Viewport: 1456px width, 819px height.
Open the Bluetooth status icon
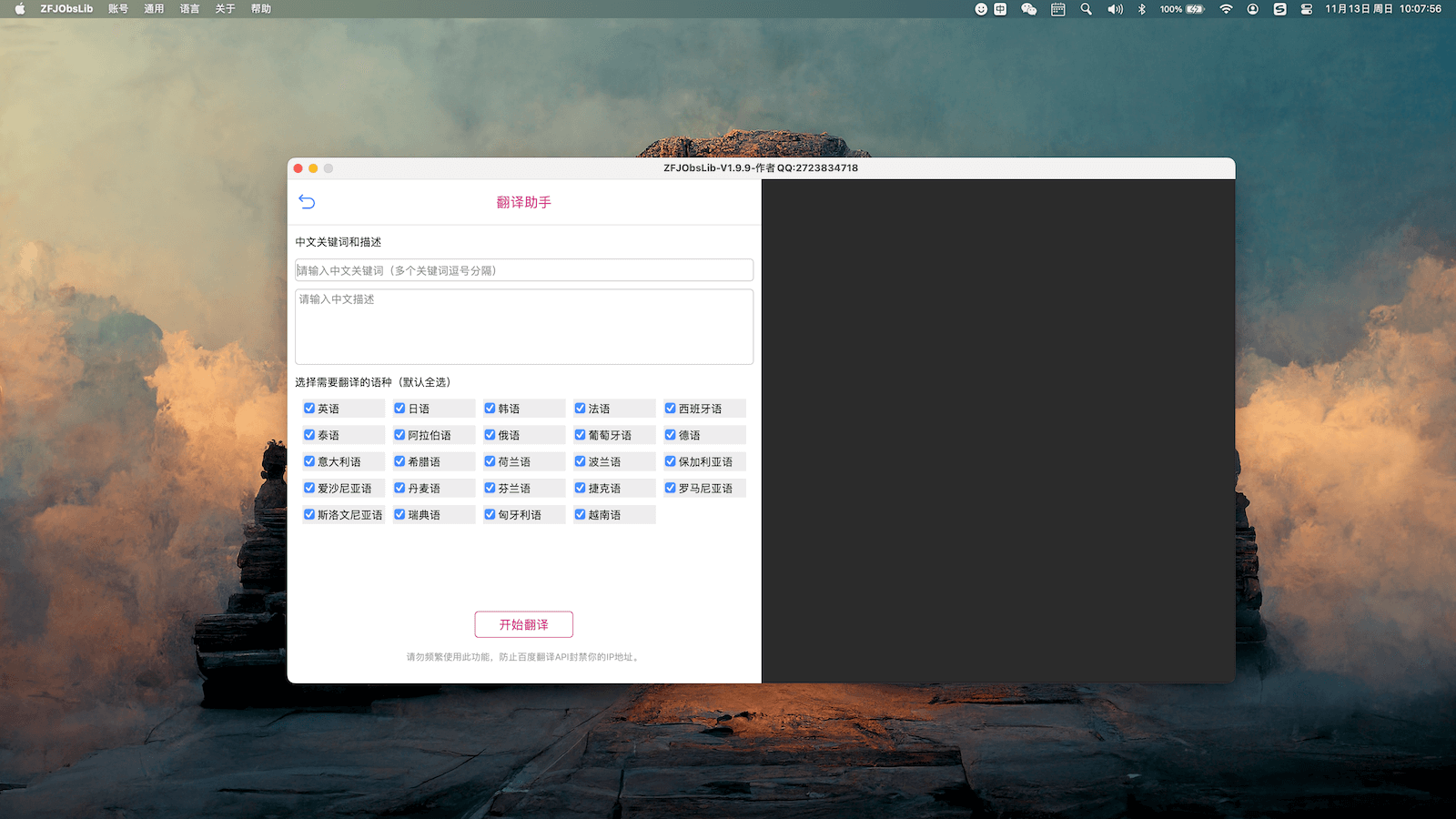1142,9
